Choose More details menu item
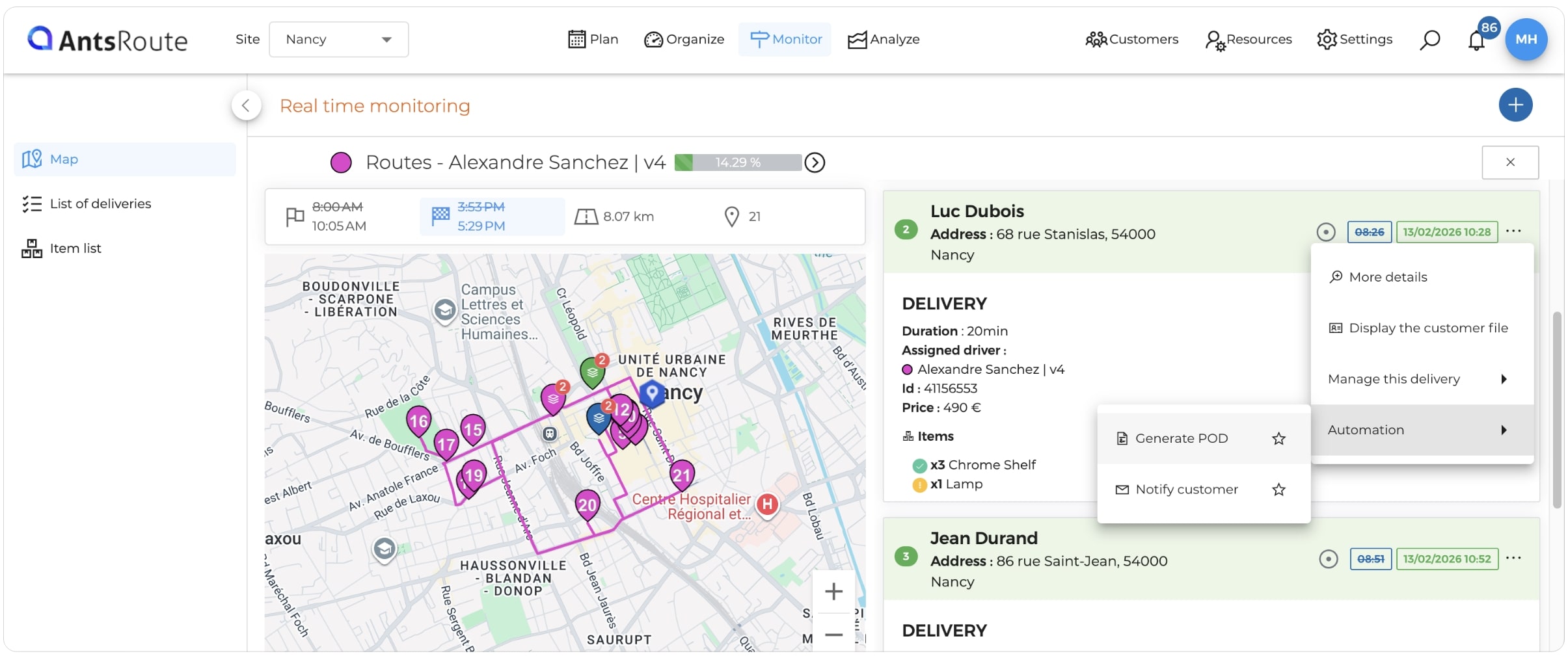This screenshot has height=656, width=1568. pyautogui.click(x=1422, y=277)
